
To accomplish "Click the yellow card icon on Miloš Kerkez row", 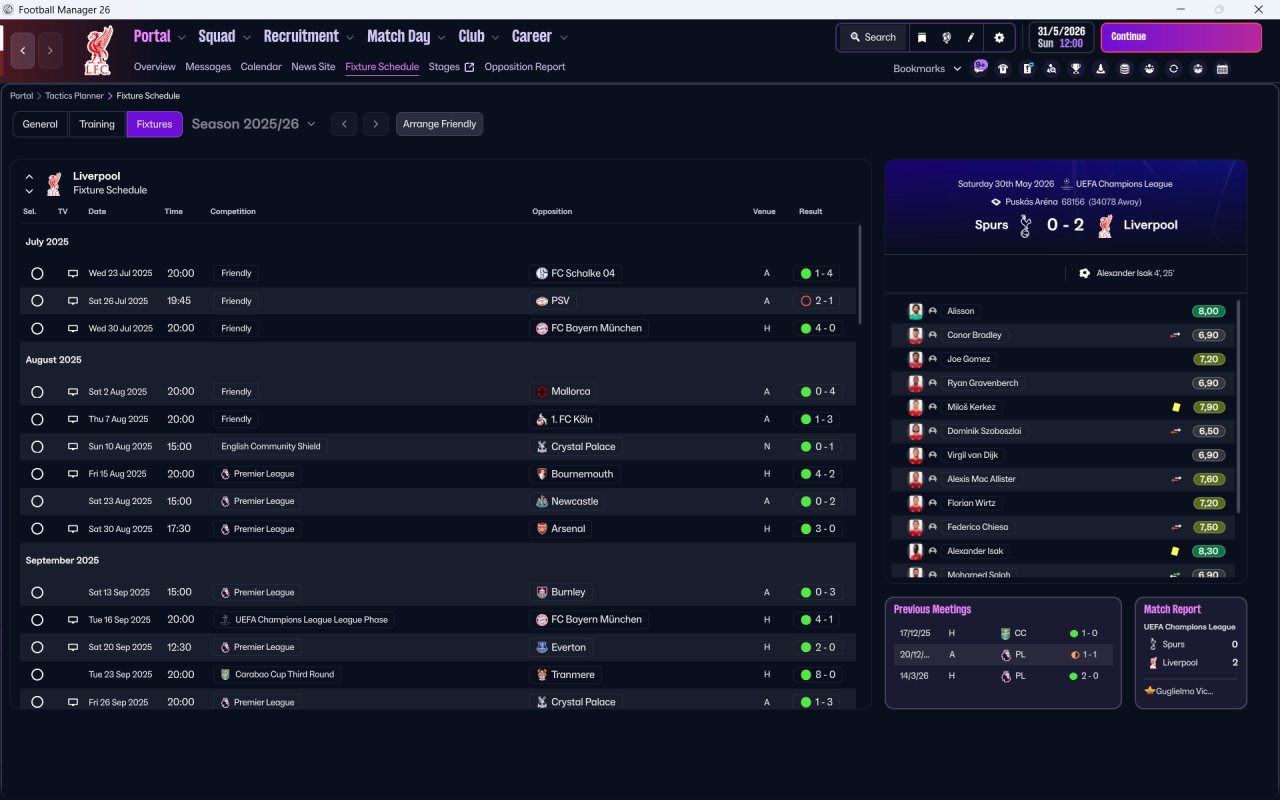I will [x=1176, y=407].
